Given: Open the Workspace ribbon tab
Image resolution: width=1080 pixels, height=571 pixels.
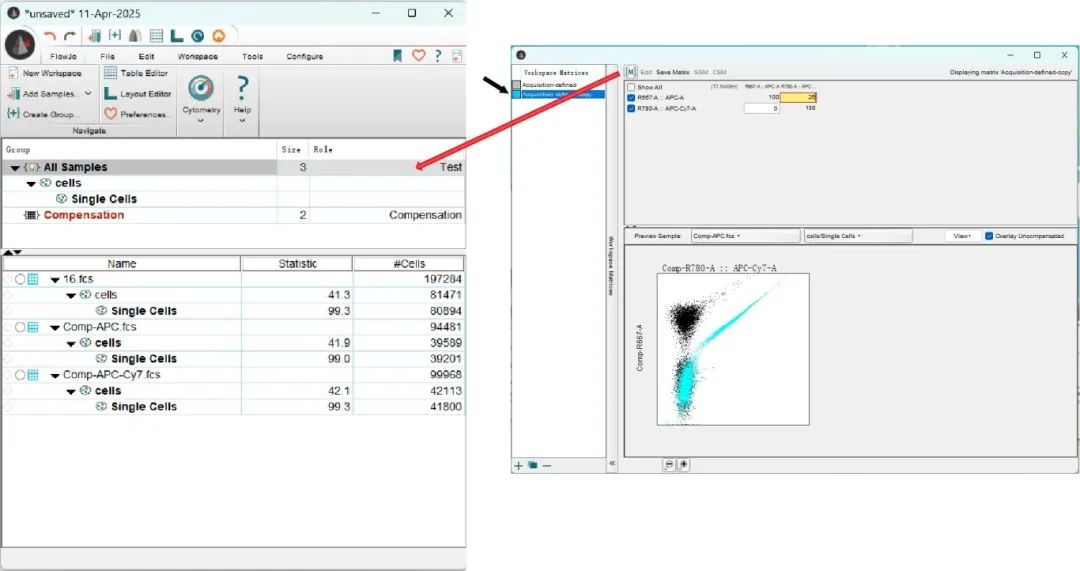Looking at the screenshot, I should [197, 56].
